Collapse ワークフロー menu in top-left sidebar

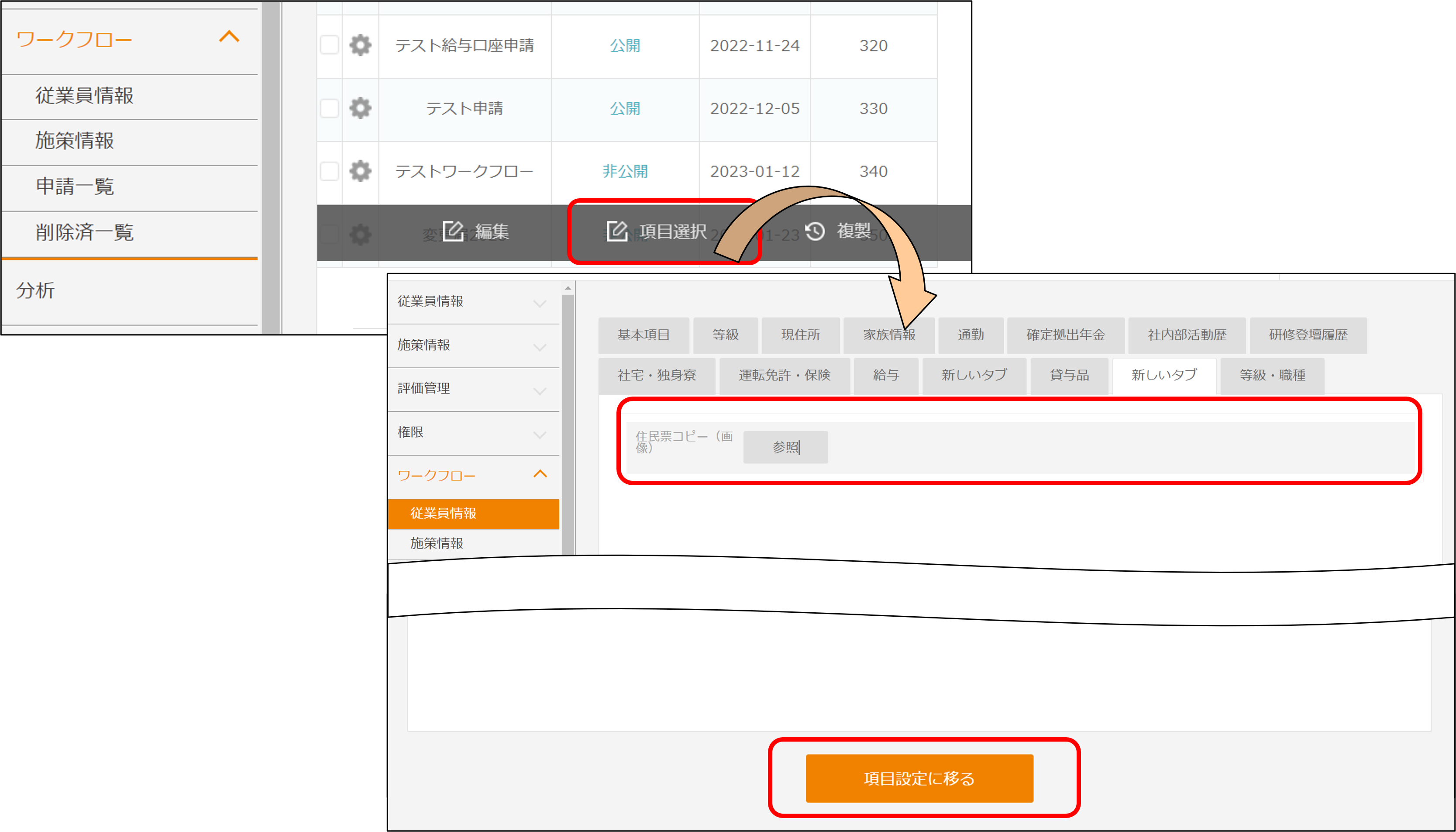point(229,37)
